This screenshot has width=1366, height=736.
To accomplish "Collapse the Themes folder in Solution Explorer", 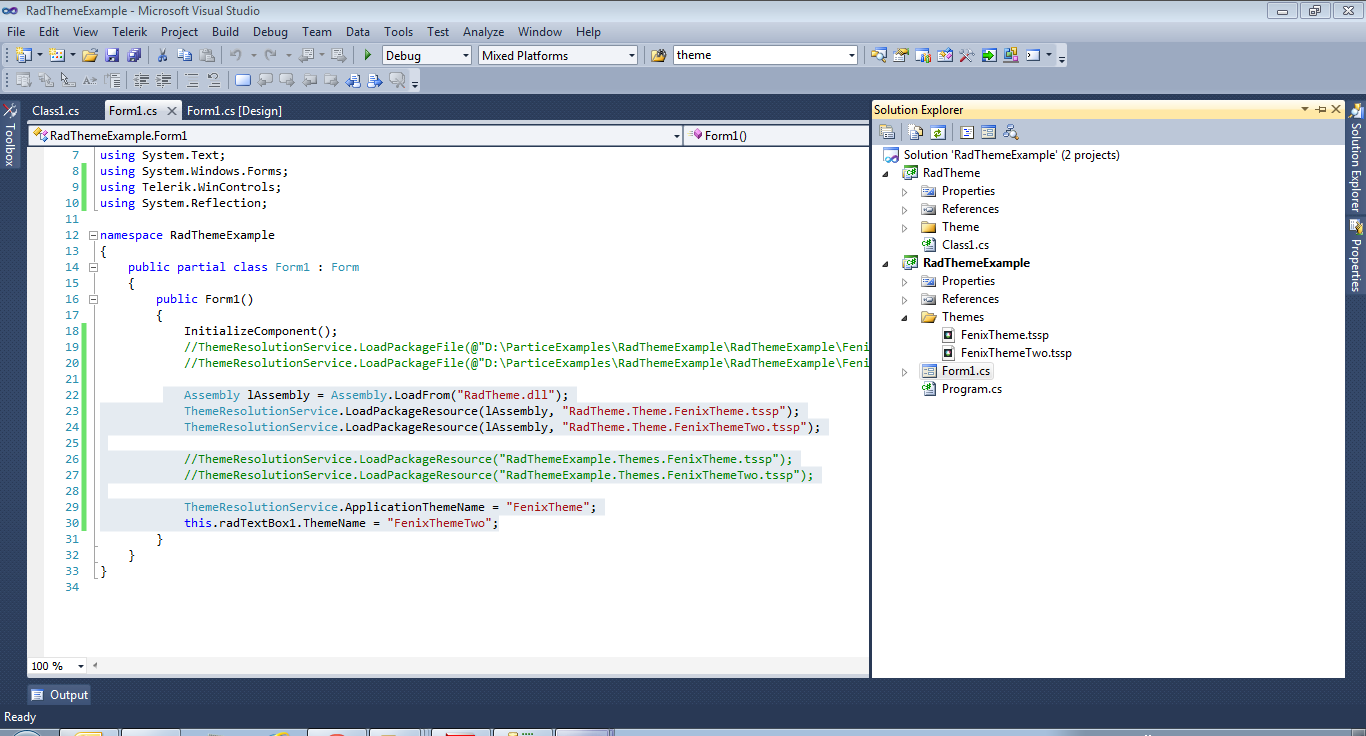I will (x=905, y=317).
